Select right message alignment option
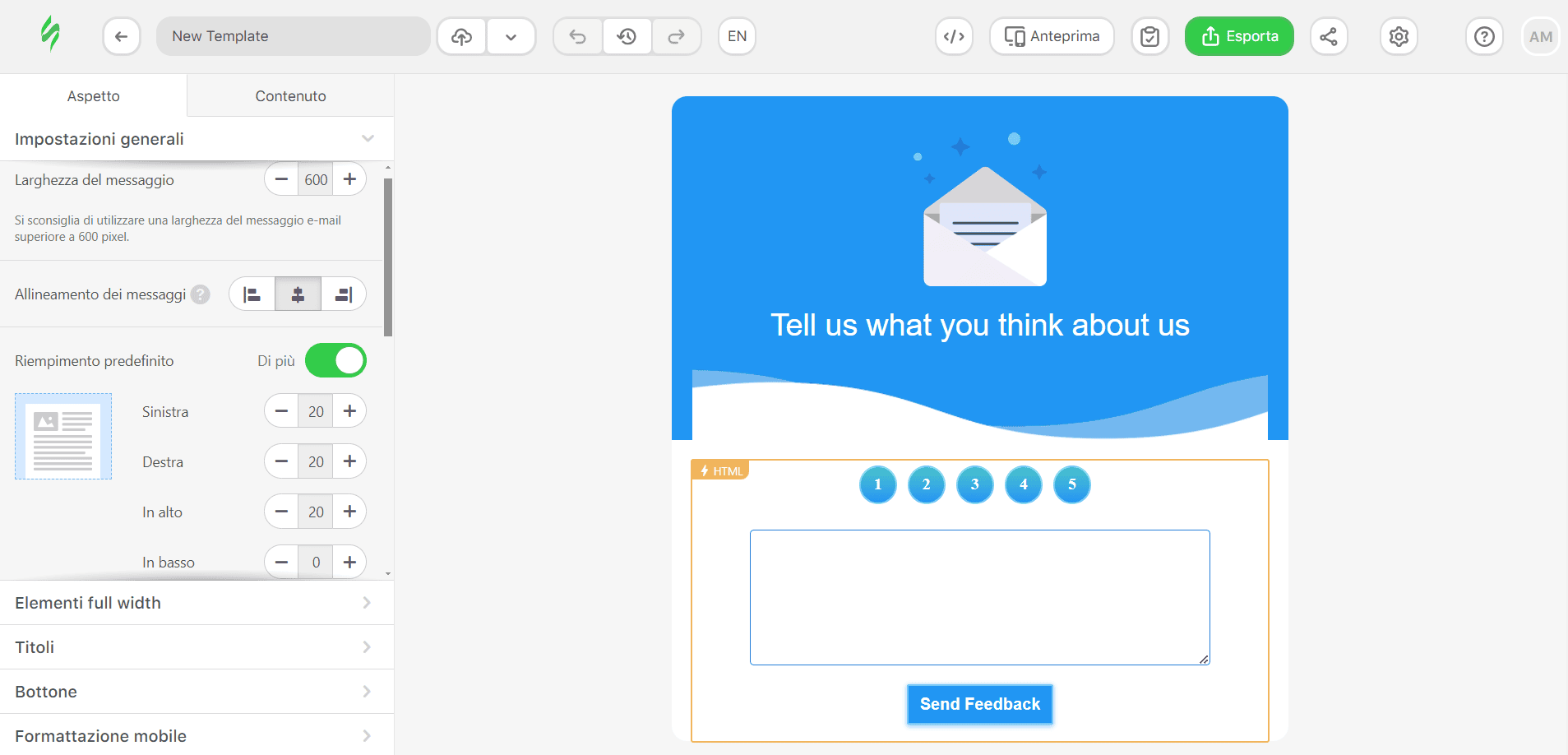This screenshot has height=755, width=1568. pyautogui.click(x=344, y=294)
